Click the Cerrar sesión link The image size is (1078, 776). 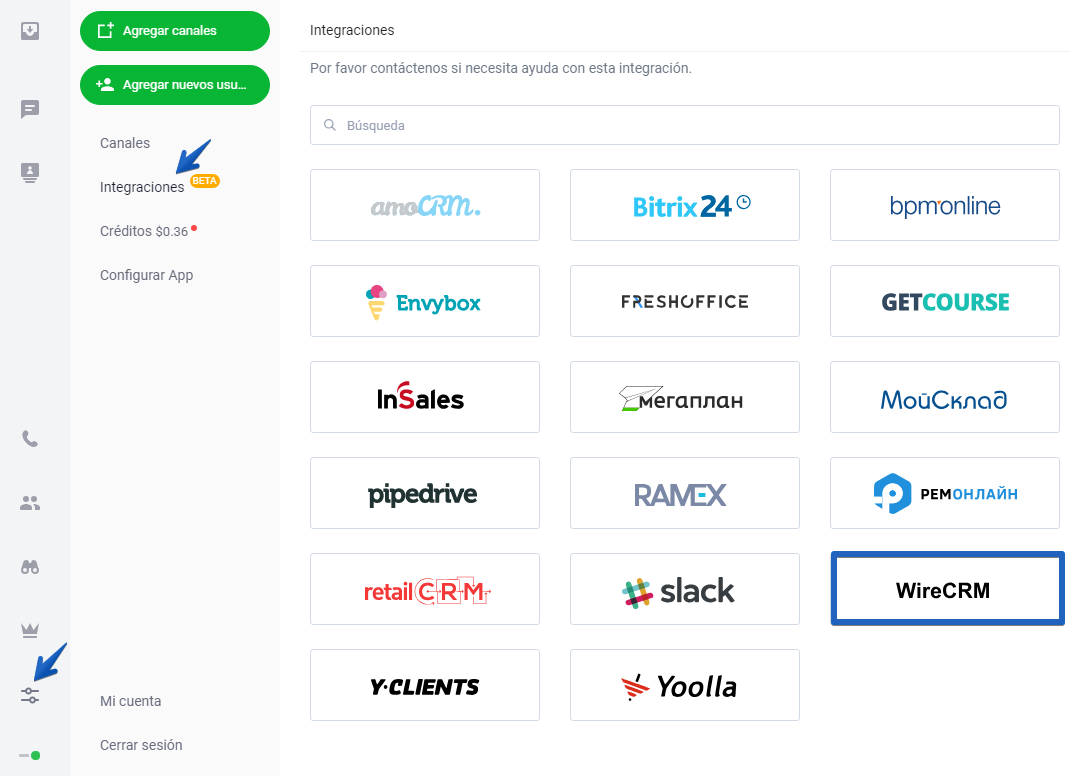click(141, 745)
